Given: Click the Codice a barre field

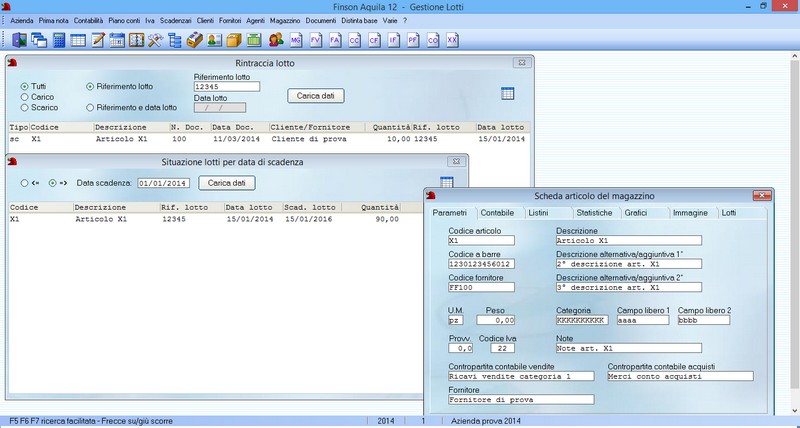Looking at the screenshot, I should coord(481,264).
